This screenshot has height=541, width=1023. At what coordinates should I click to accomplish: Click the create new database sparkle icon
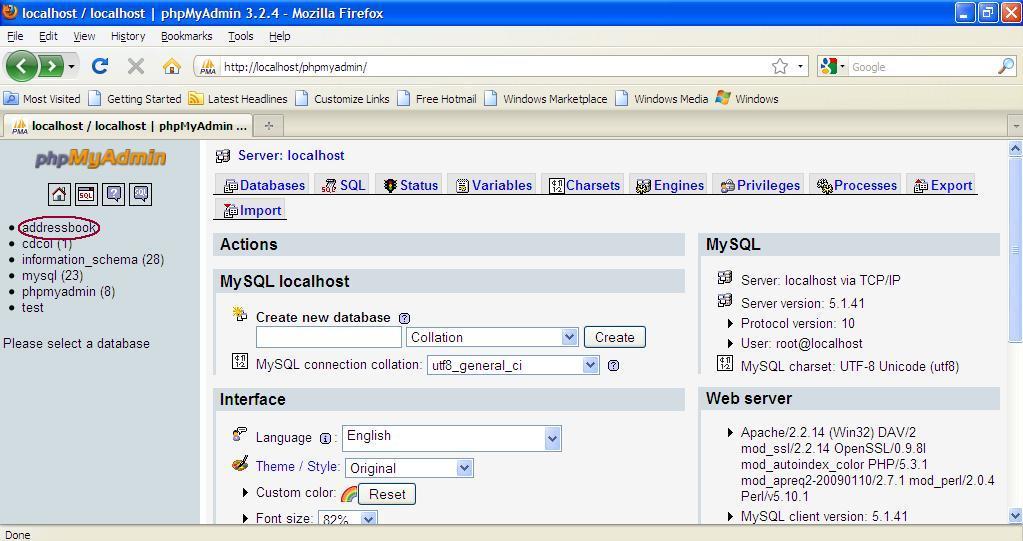(239, 314)
